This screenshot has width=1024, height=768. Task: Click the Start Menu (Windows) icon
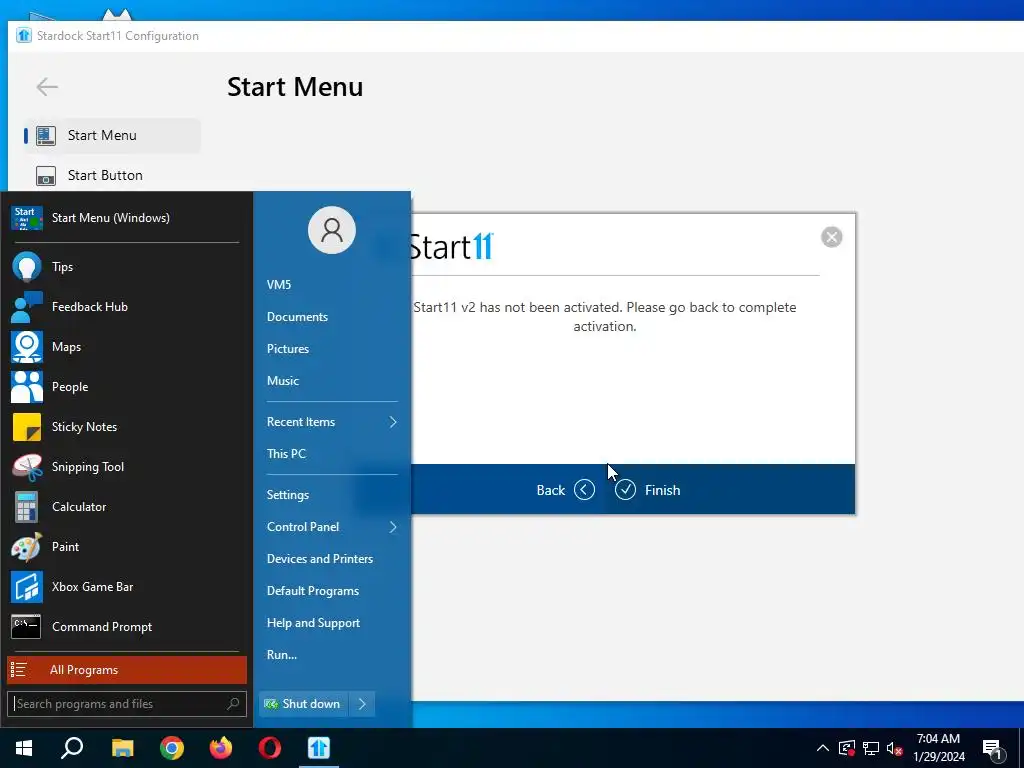(x=27, y=218)
